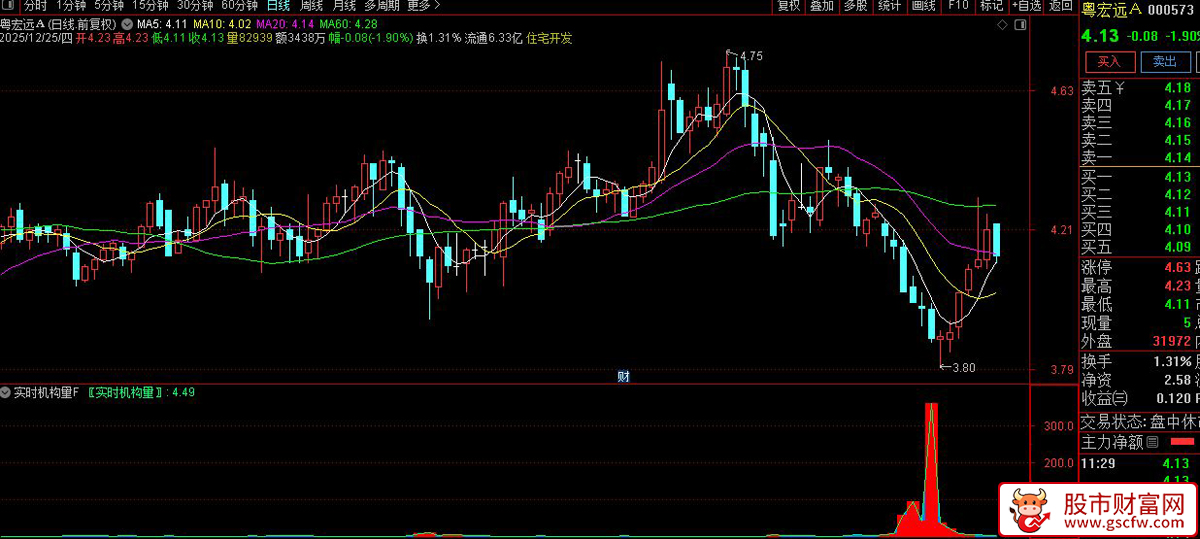Select the 1分钟 period
This screenshot has width=1200, height=539.
click(70, 6)
